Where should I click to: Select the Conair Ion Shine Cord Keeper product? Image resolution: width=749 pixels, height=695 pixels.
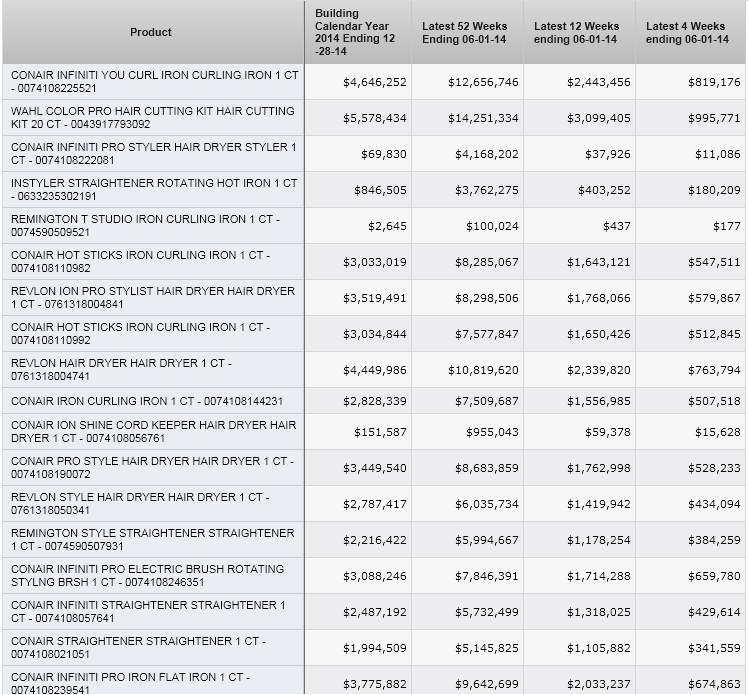(153, 432)
